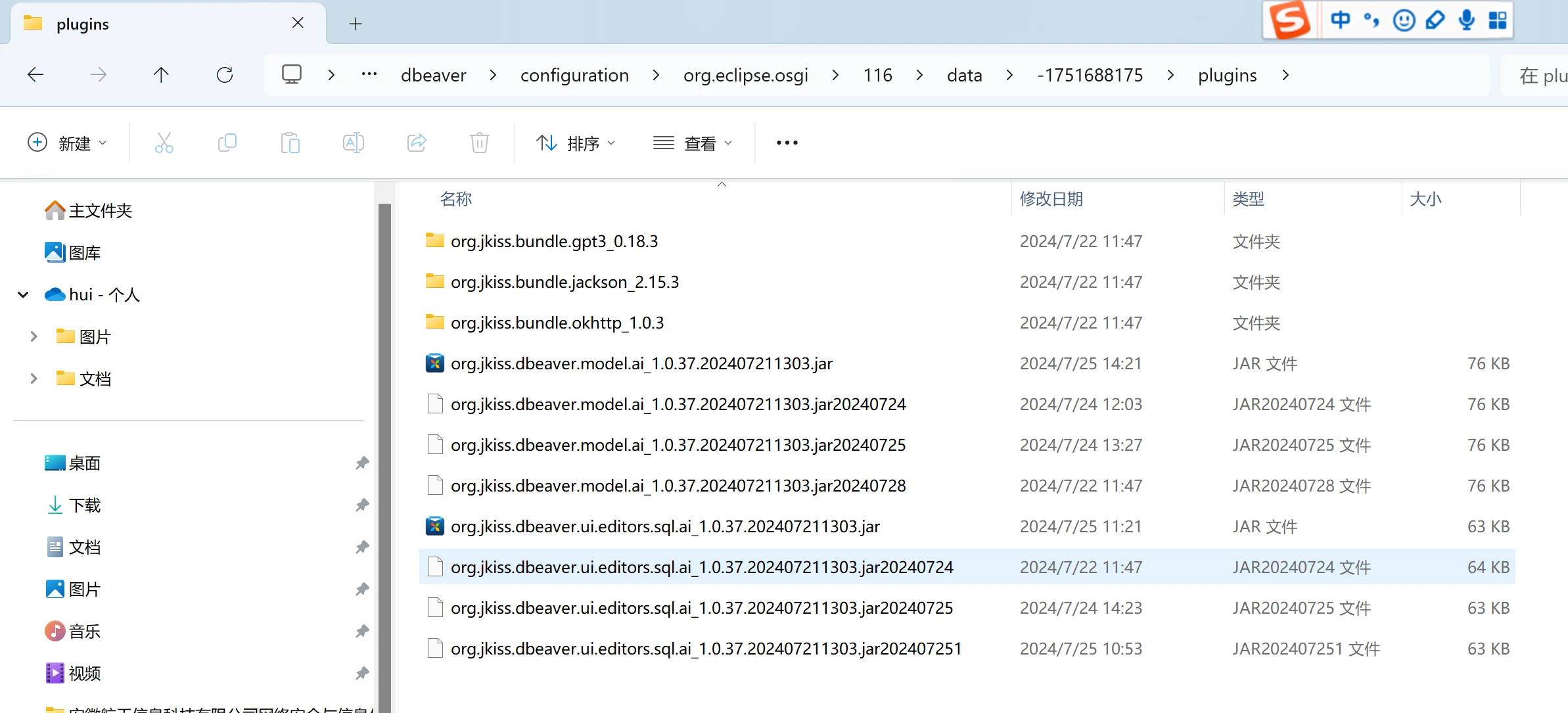Rename the selected file via toolbar icon
This screenshot has width=1568, height=713.
click(353, 143)
